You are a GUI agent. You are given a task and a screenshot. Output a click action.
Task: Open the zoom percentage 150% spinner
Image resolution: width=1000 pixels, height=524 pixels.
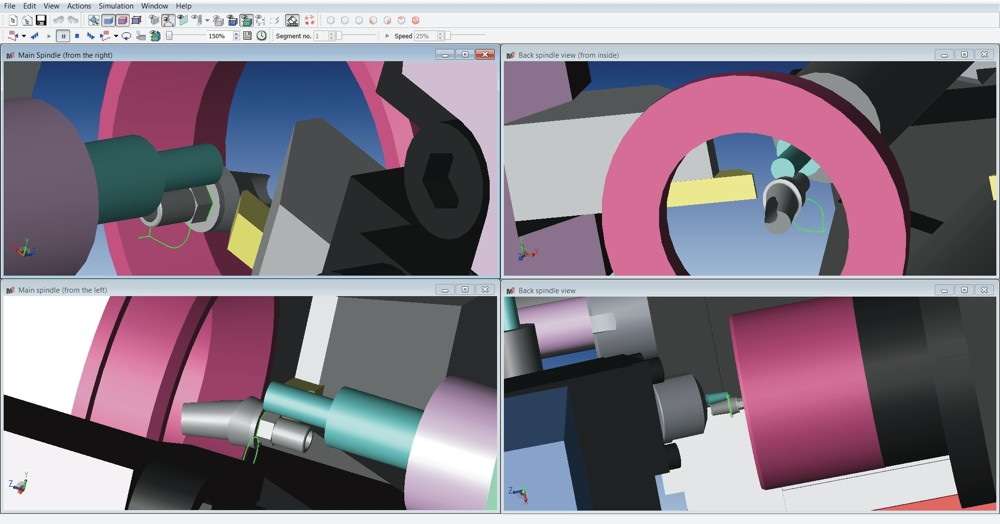236,36
